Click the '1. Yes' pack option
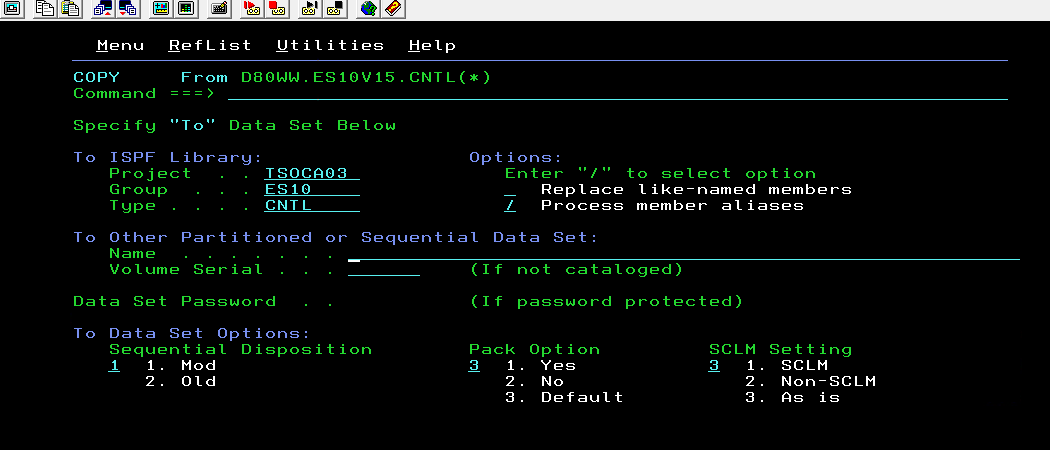This screenshot has height=450, width=1050. coord(540,366)
